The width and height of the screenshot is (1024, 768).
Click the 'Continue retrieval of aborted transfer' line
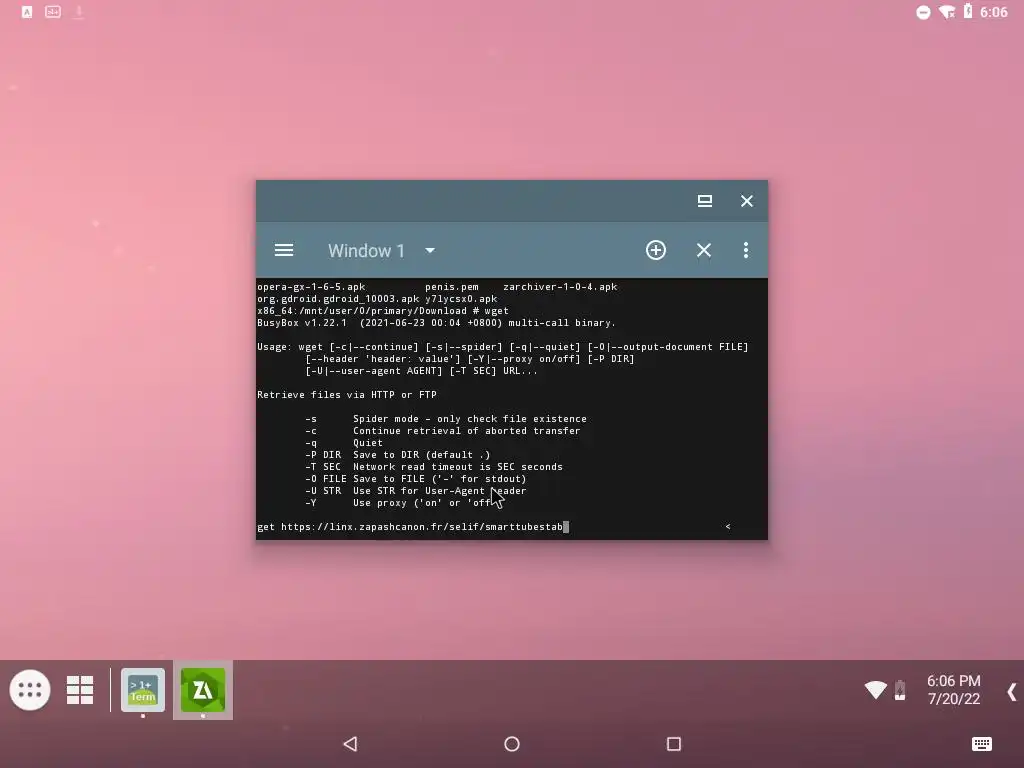[466, 431]
